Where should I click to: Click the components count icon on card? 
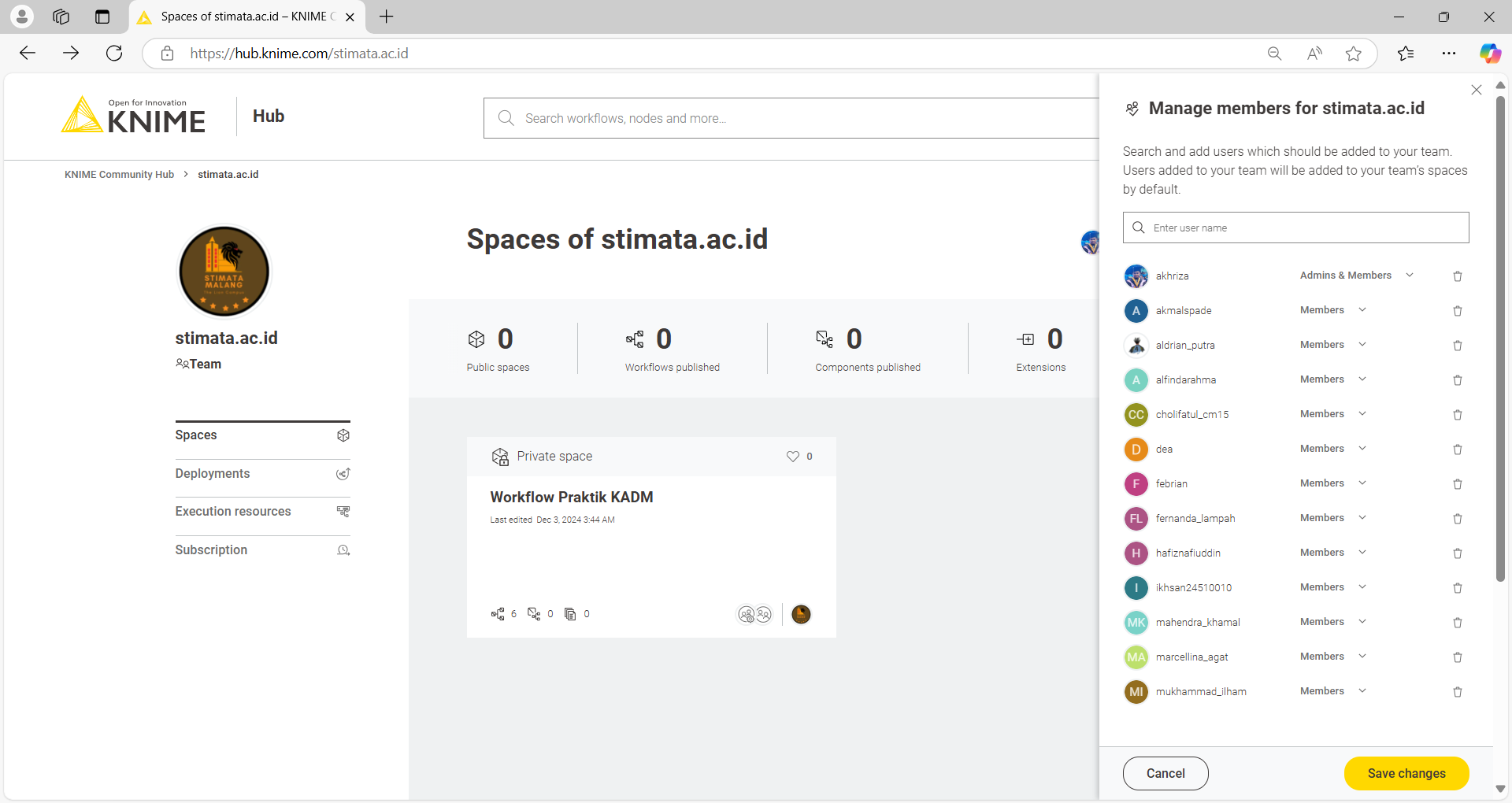click(534, 614)
